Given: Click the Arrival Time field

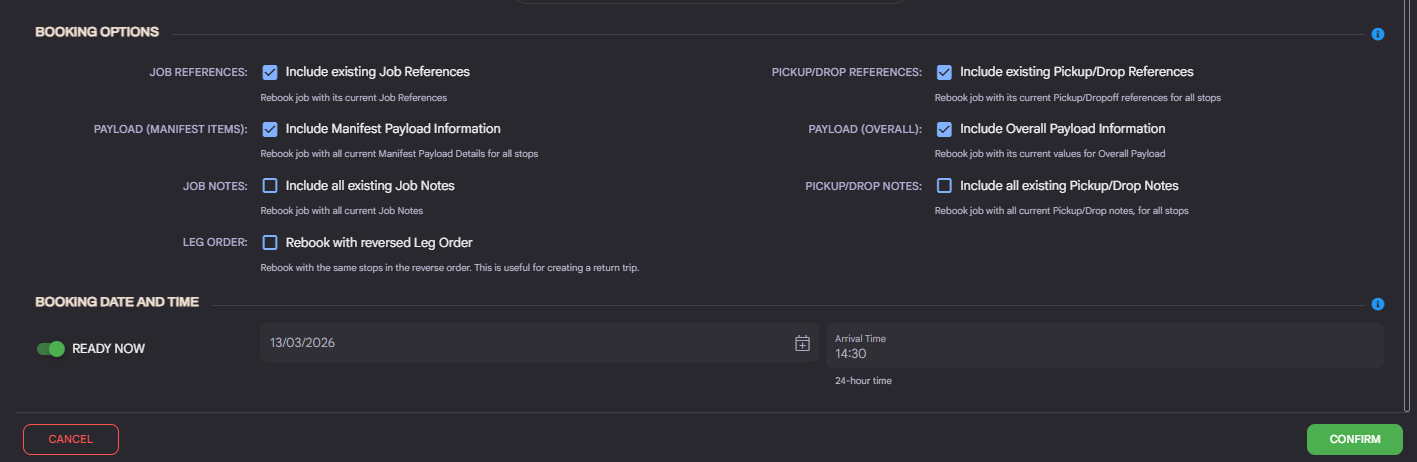Looking at the screenshot, I should point(1105,345).
